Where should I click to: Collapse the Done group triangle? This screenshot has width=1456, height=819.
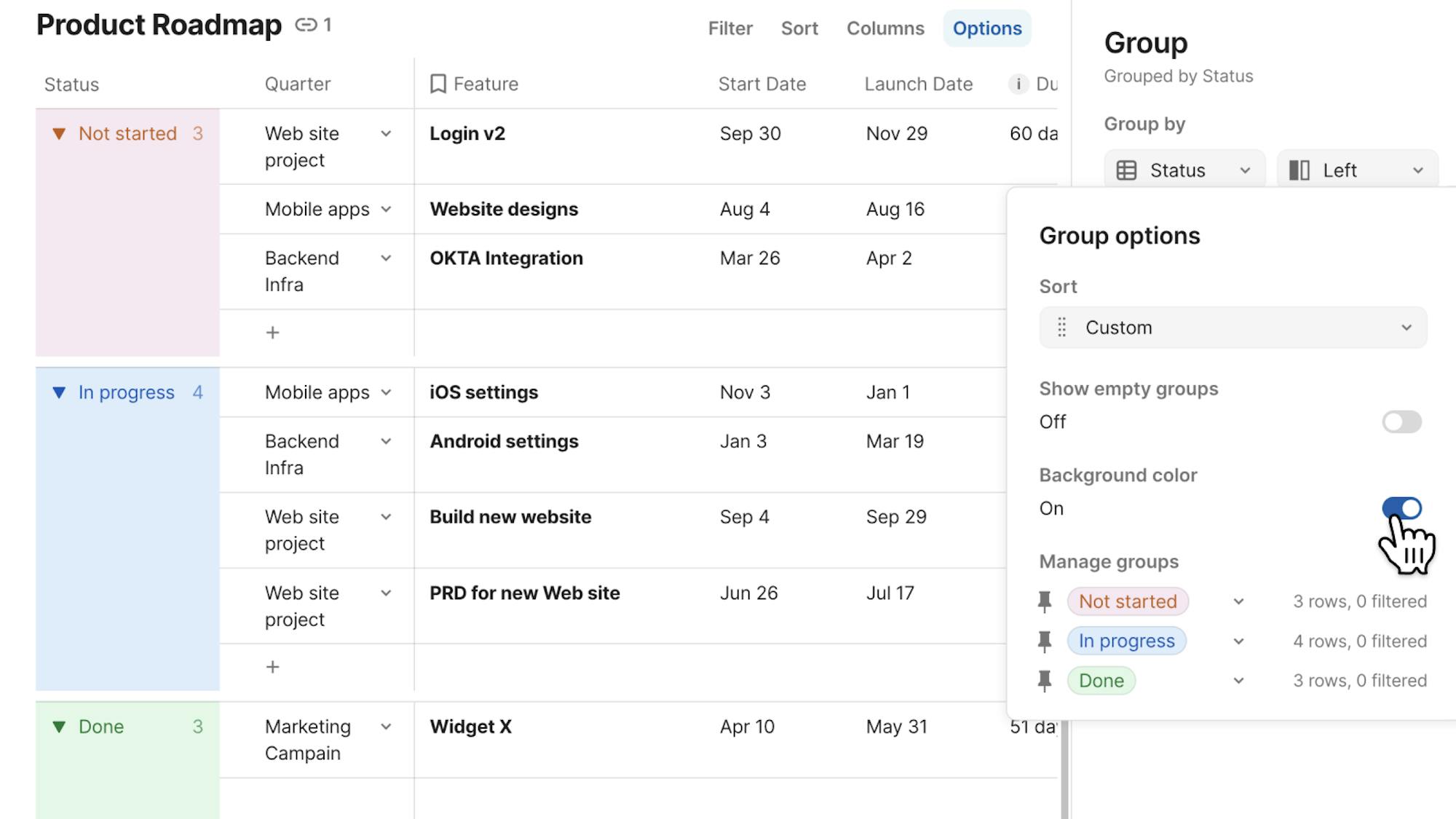point(59,727)
